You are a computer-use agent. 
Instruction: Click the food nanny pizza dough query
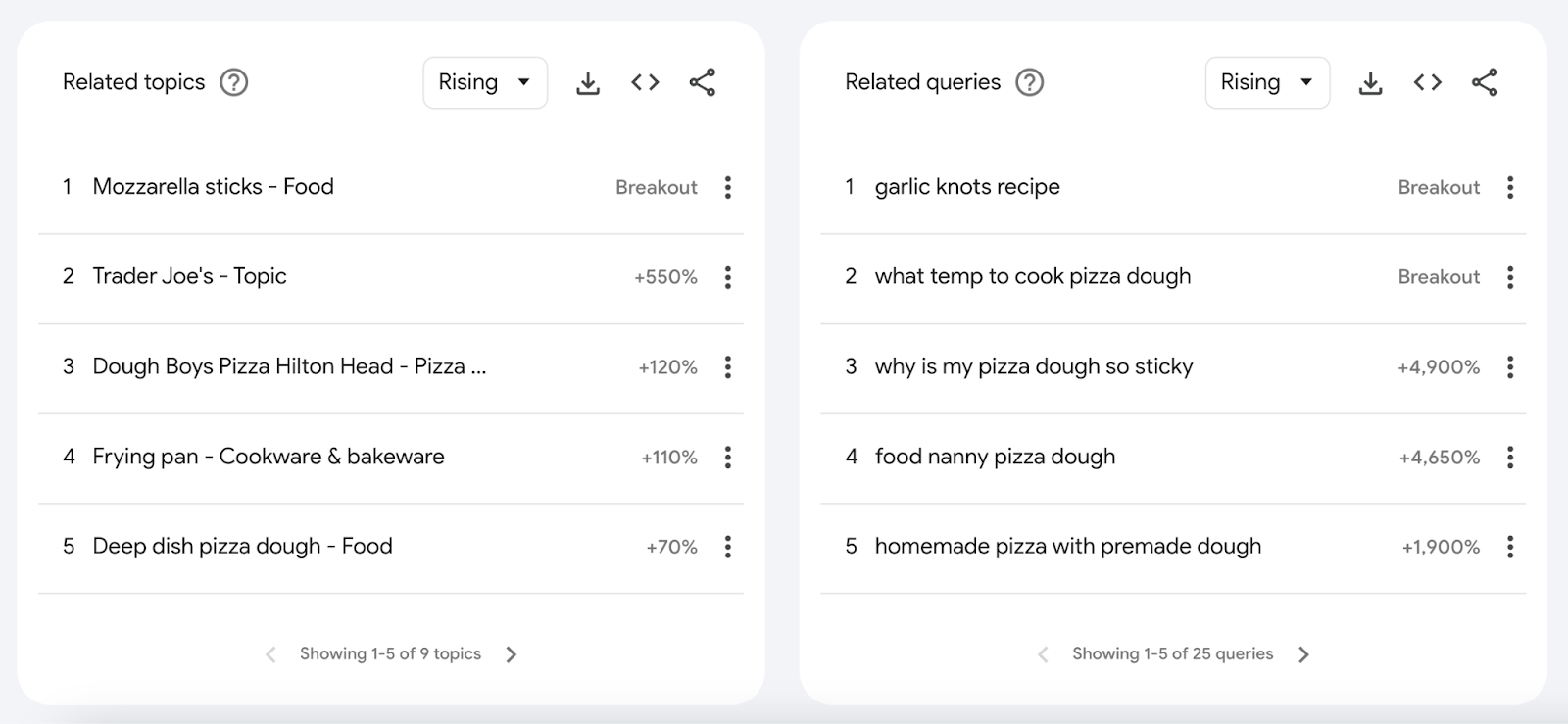(995, 457)
